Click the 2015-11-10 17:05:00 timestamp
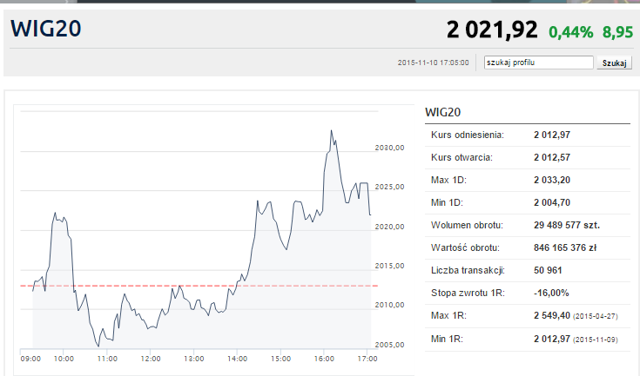 click(433, 62)
